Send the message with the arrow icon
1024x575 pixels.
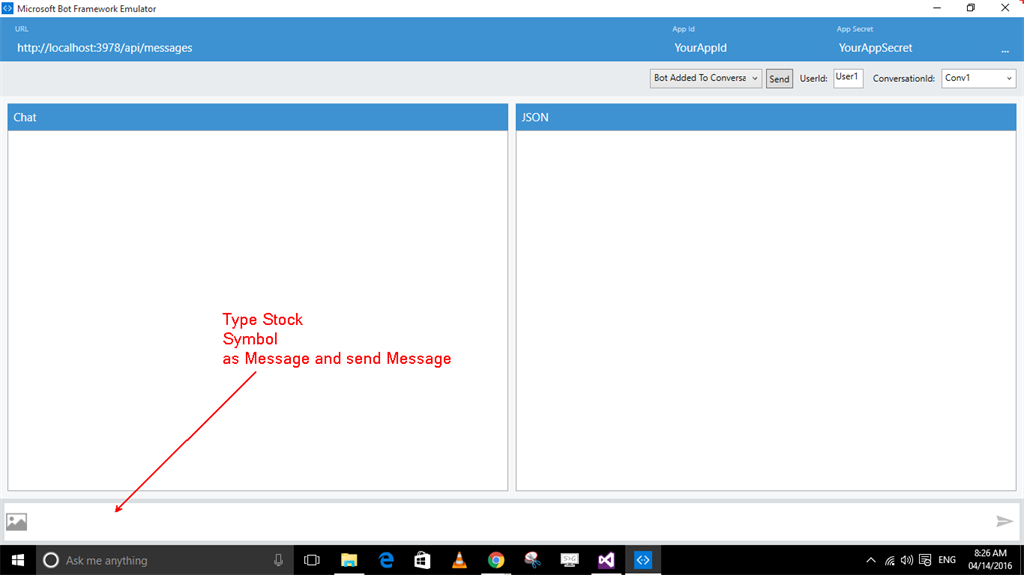(1004, 521)
